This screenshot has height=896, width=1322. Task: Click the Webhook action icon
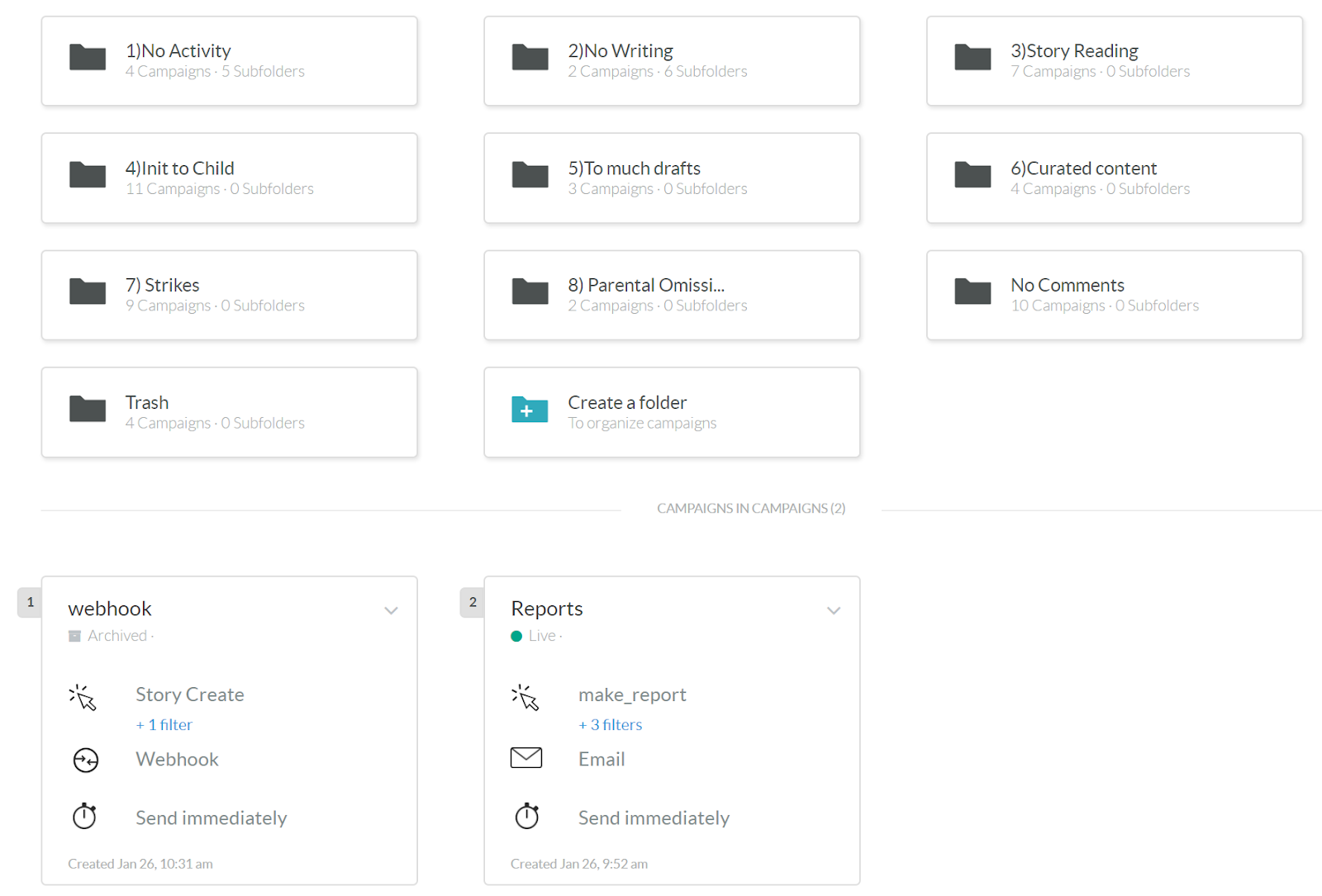pos(86,760)
